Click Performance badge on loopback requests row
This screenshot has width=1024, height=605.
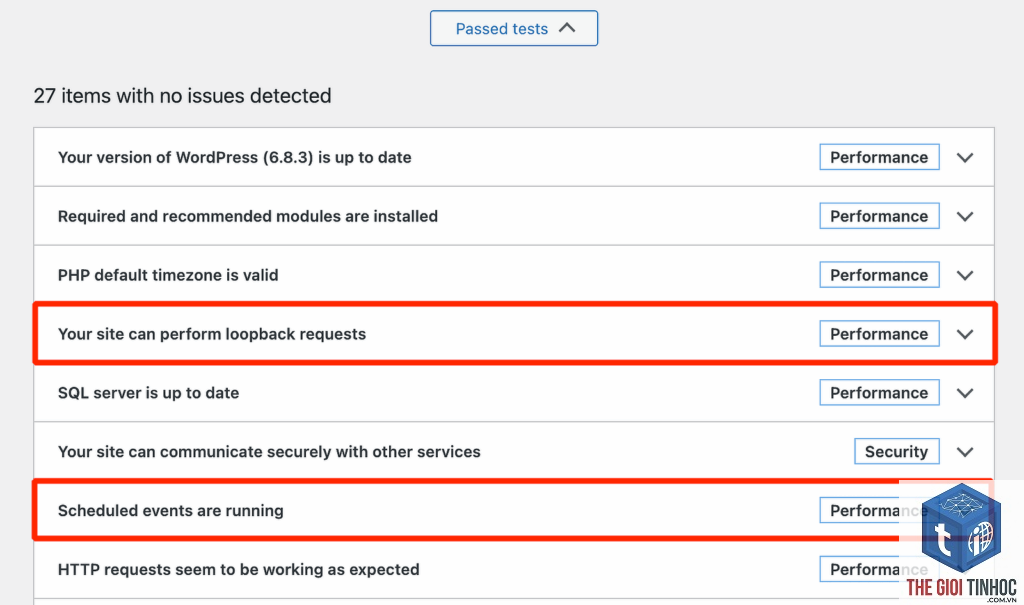tap(879, 333)
